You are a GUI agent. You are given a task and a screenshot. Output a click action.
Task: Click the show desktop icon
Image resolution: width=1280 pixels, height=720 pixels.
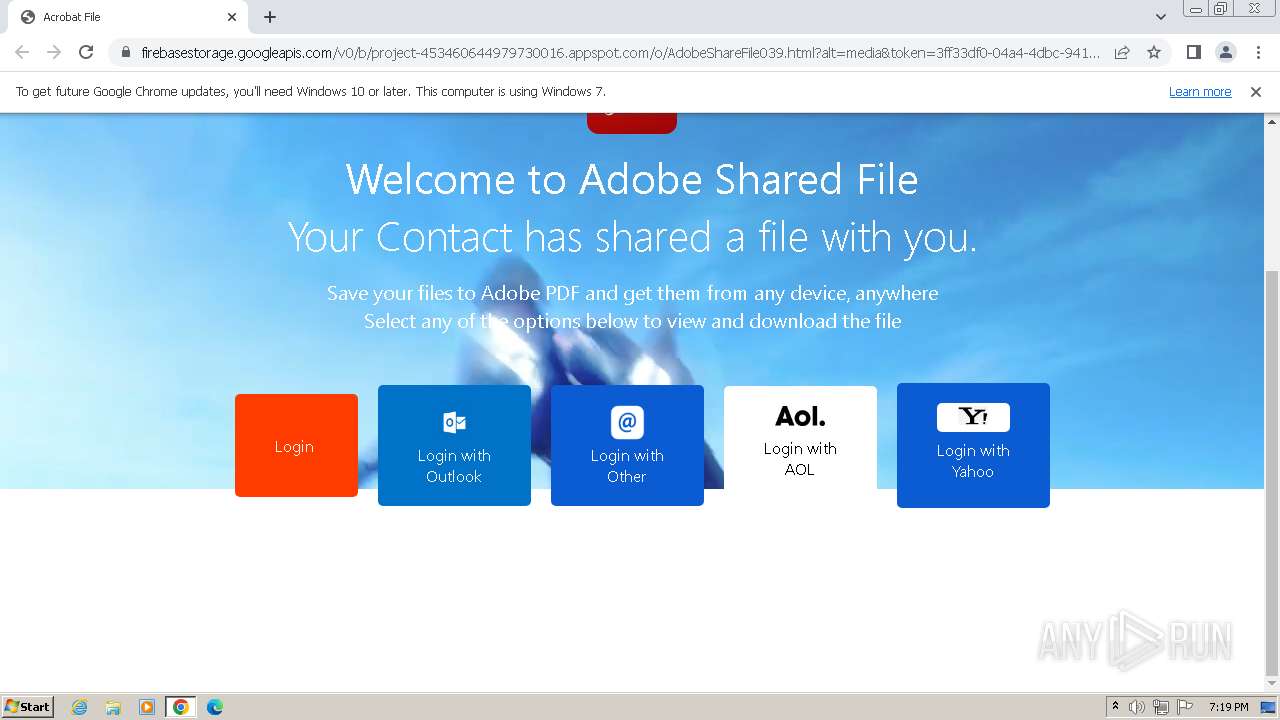point(1269,707)
